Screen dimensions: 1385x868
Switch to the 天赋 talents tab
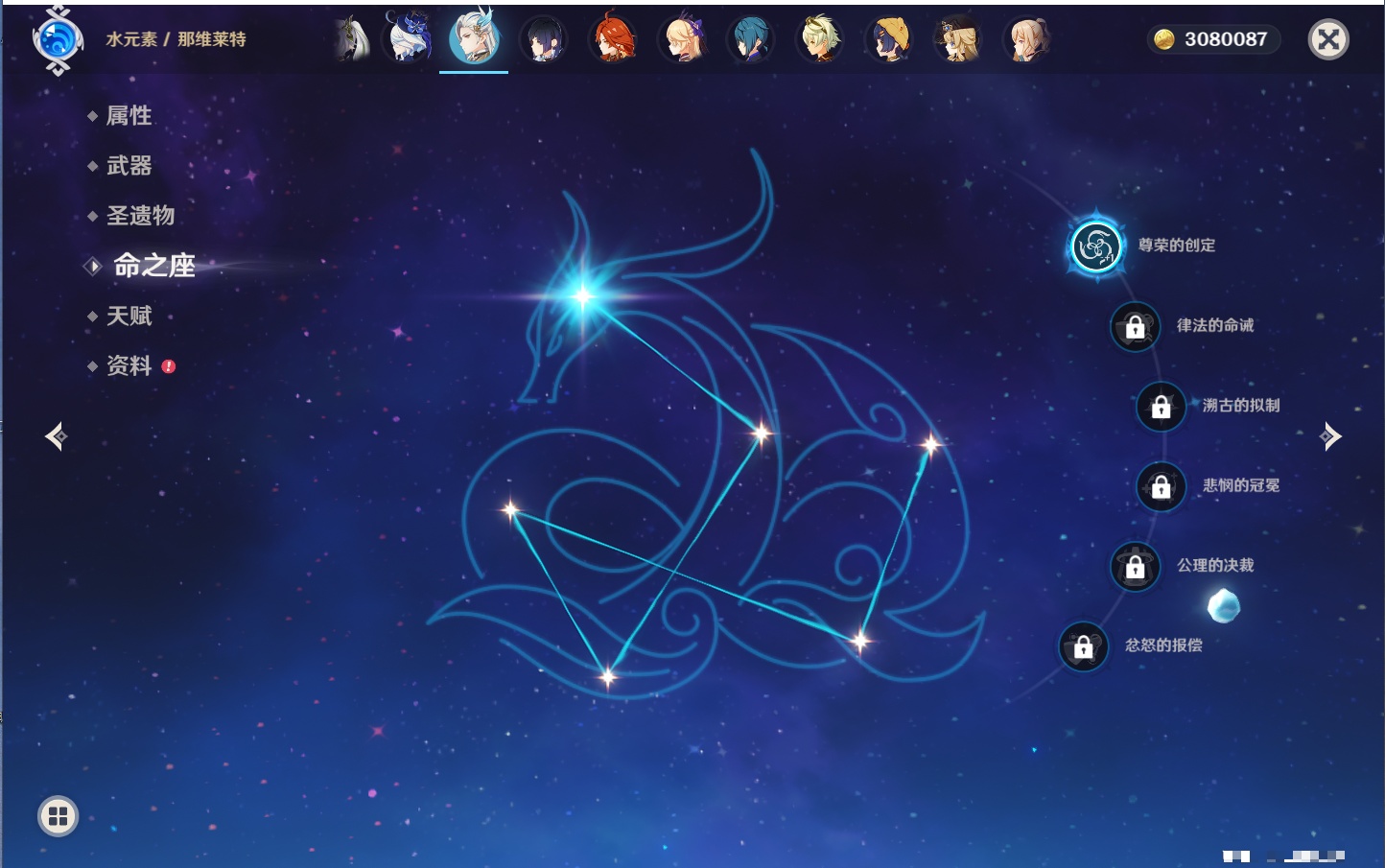pos(129,316)
